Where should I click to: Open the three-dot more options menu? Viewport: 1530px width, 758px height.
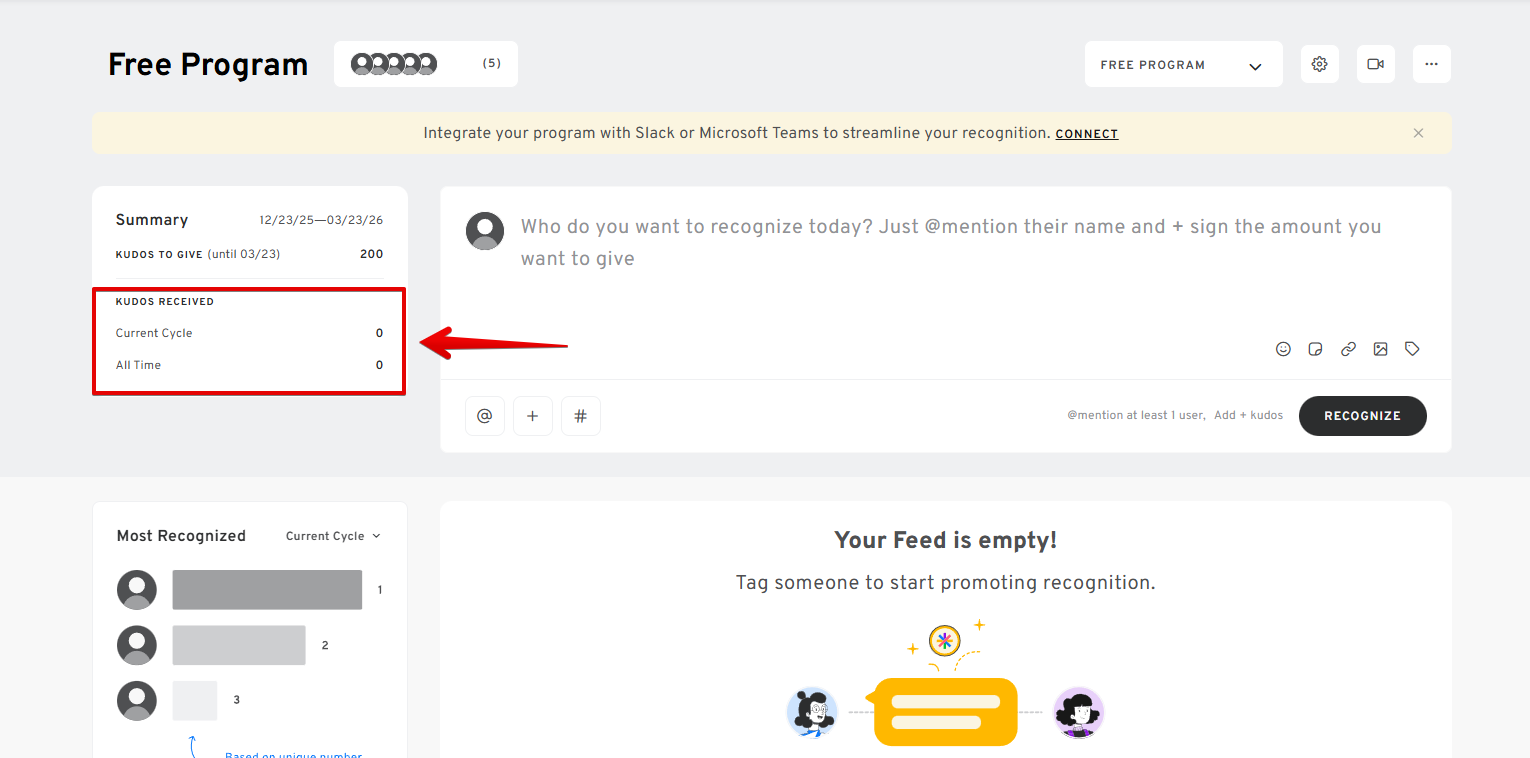1432,64
